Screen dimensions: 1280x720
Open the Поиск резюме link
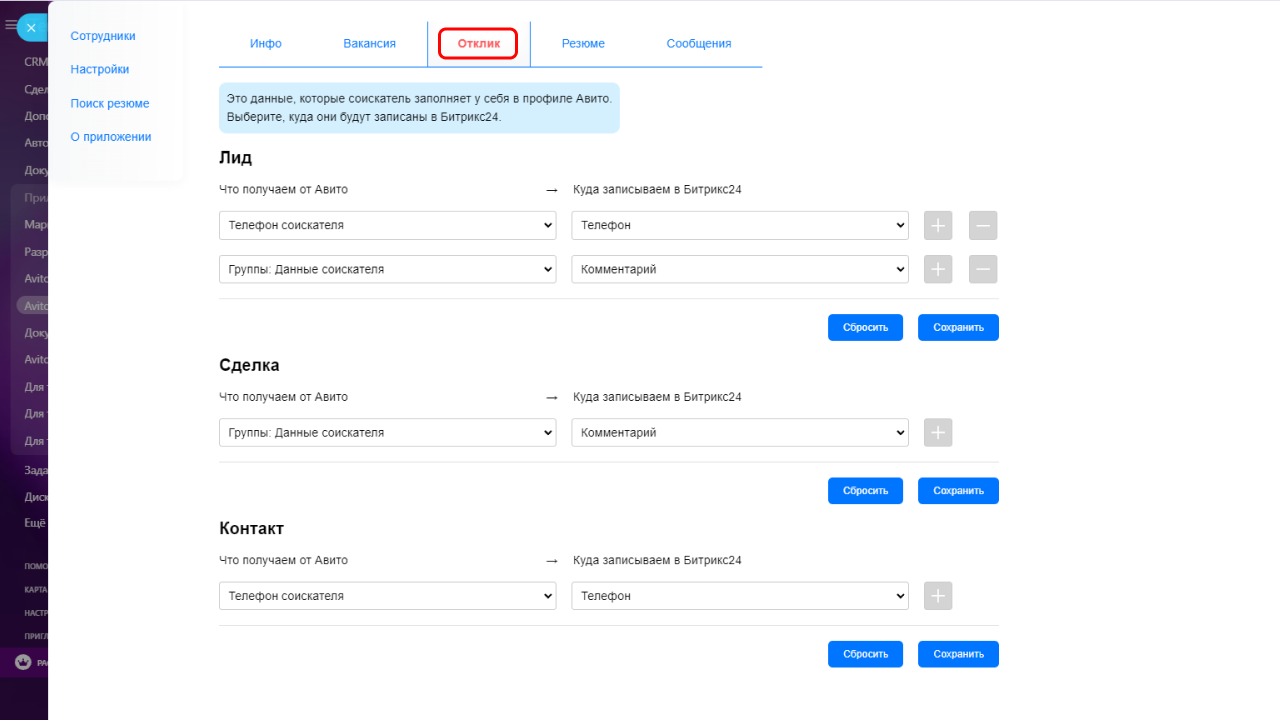(110, 104)
